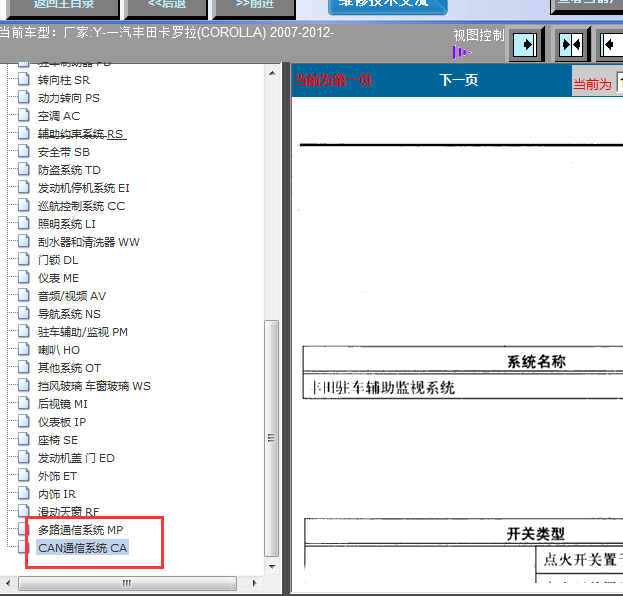This screenshot has height=596, width=623.
Task: Click the tree panel scroll down arrow
Action: (x=272, y=567)
